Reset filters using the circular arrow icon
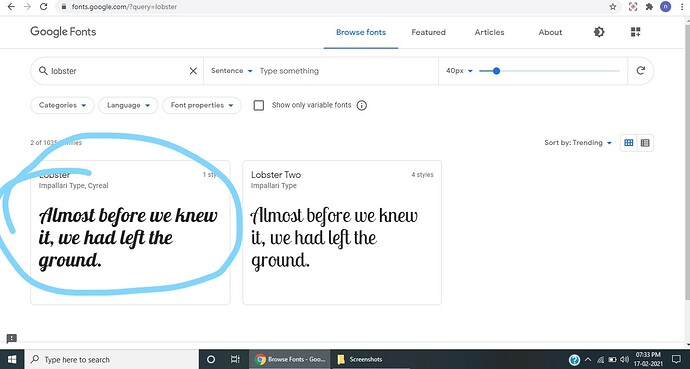Image resolution: width=690 pixels, height=369 pixels. pyautogui.click(x=641, y=70)
